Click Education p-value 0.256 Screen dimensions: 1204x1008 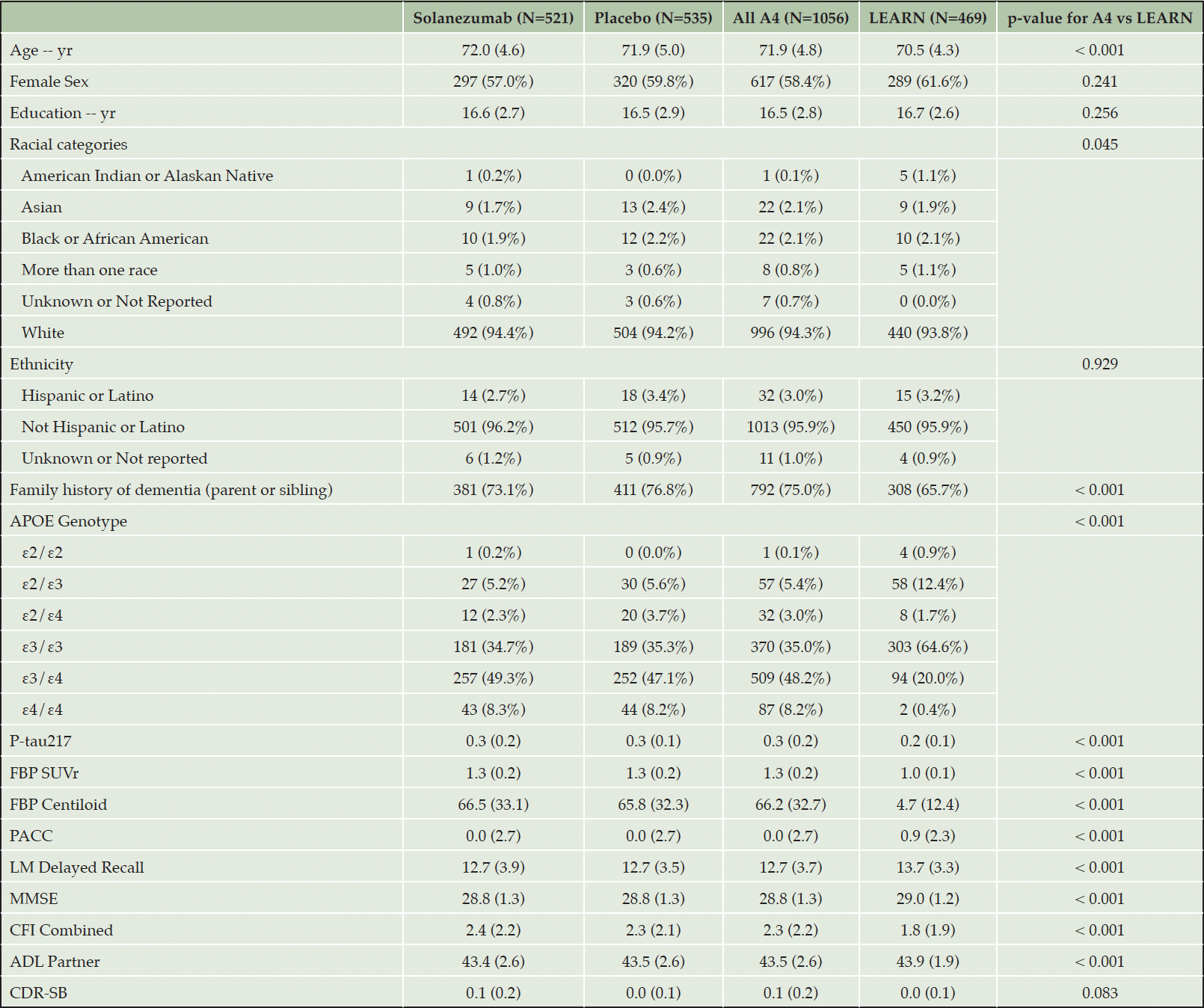pos(1100,113)
